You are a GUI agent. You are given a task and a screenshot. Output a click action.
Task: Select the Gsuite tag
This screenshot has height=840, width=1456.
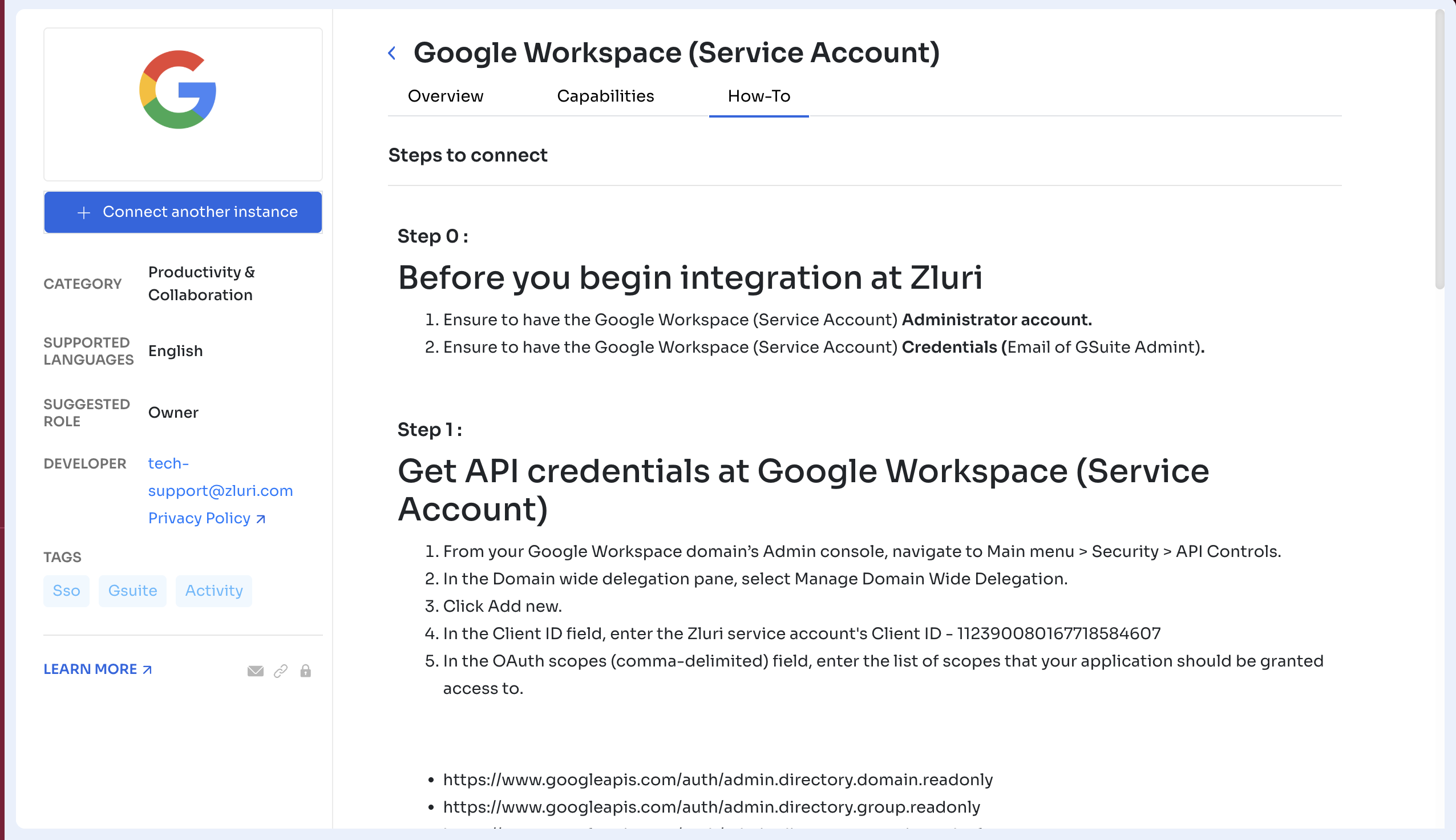point(132,591)
